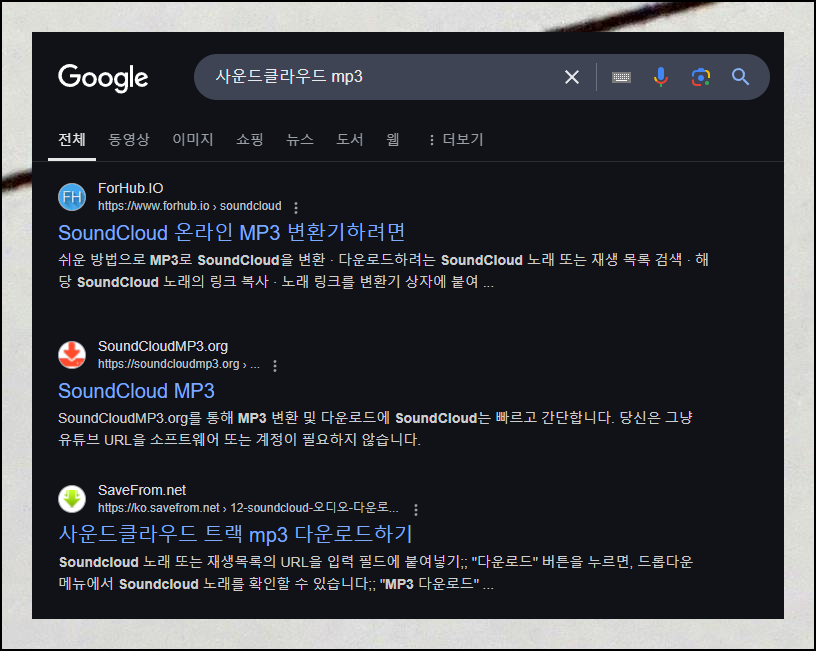This screenshot has width=816, height=651.
Task: Switch to the 도서 tab
Action: [x=350, y=139]
